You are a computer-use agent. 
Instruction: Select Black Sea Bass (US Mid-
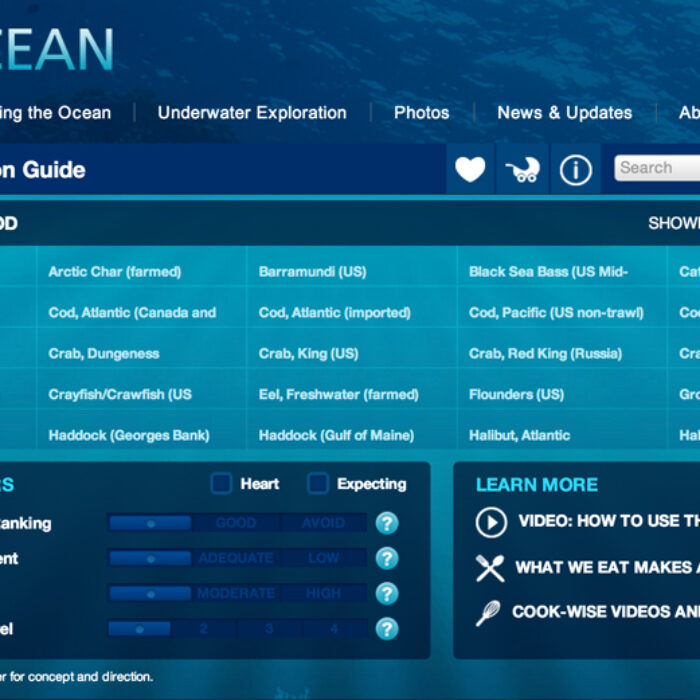coord(548,271)
